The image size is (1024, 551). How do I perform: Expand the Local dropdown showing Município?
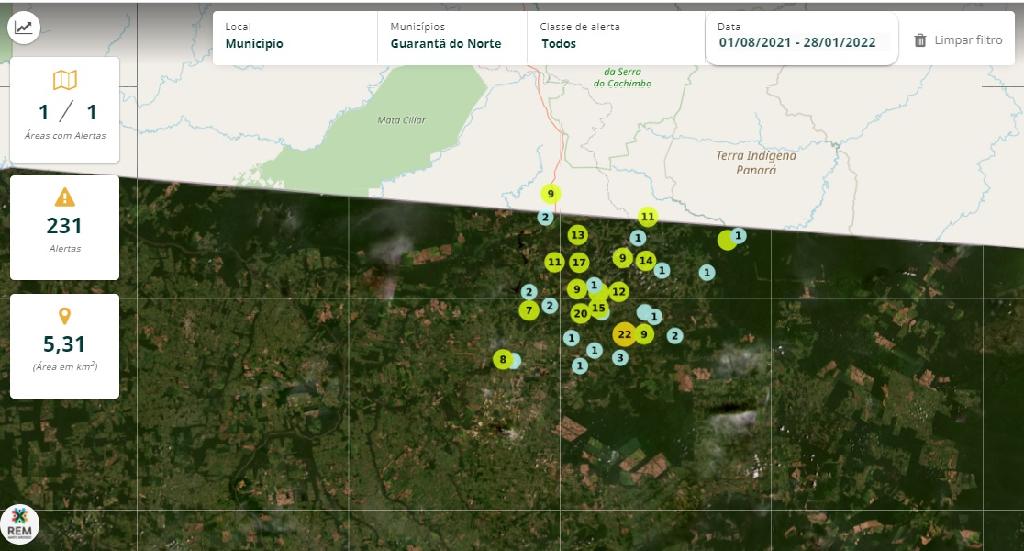294,36
